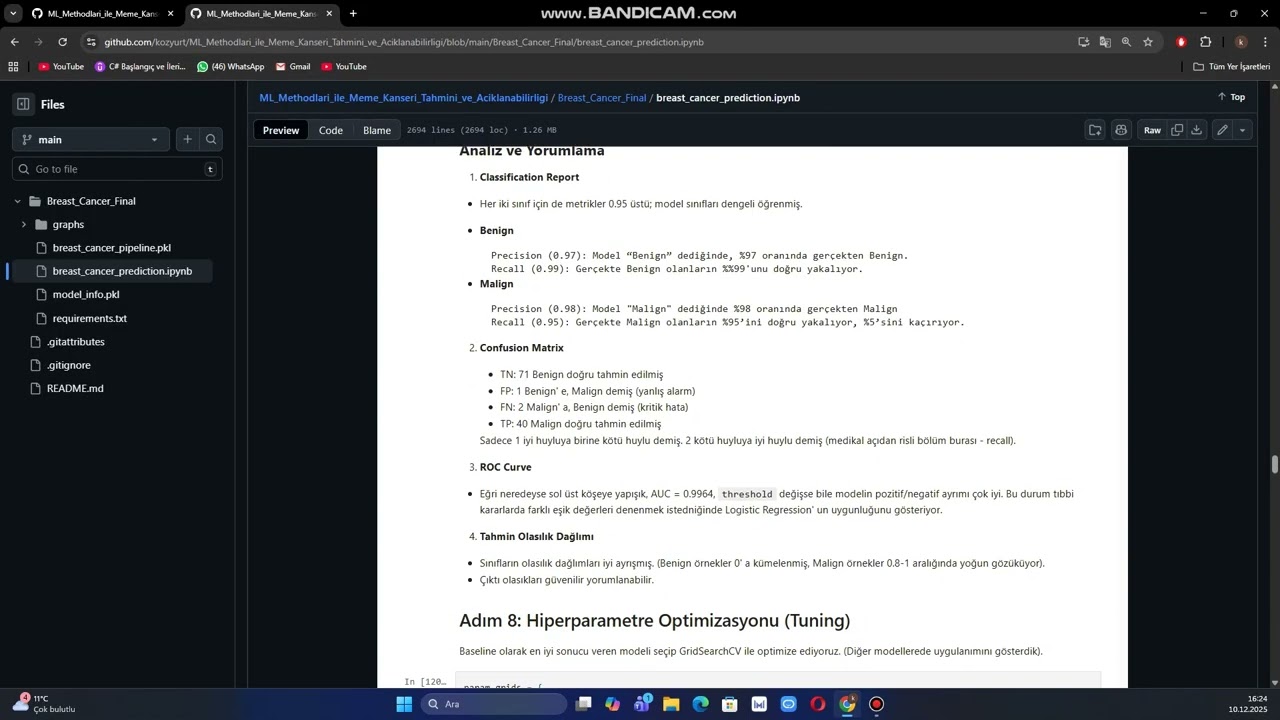Open the main branch dropdown
Screen dimensions: 1280x720
(x=91, y=140)
